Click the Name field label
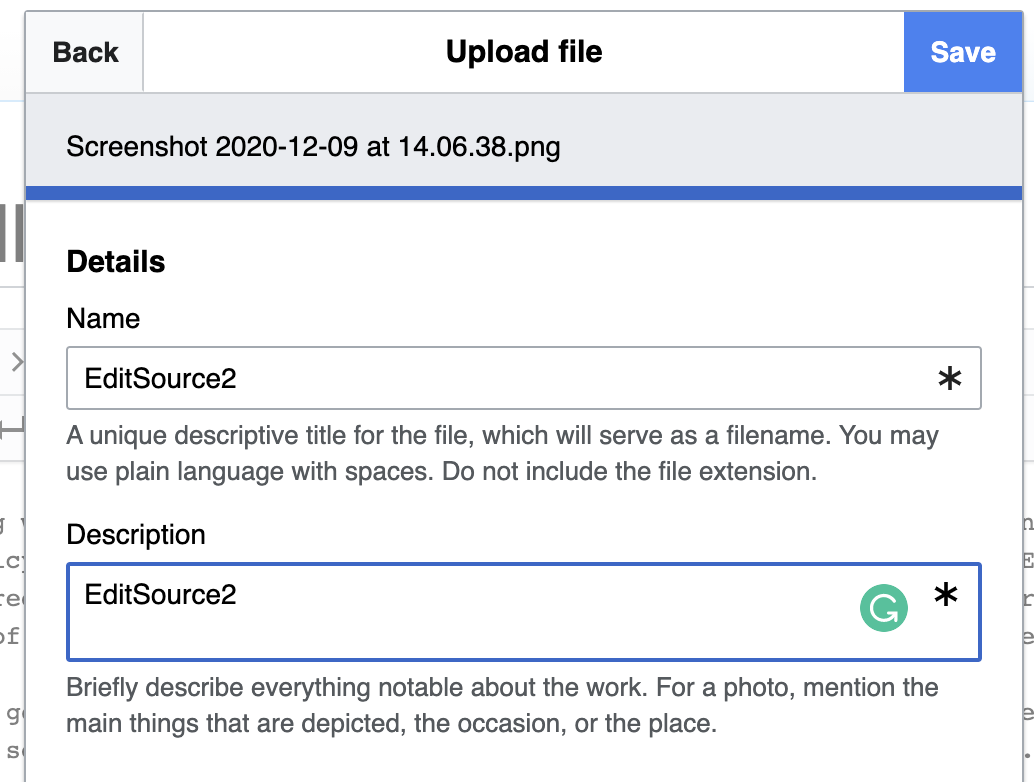1034x782 pixels. coord(103,319)
